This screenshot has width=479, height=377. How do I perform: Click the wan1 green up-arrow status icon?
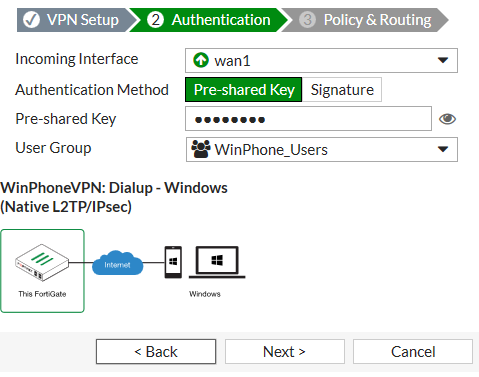(201, 60)
